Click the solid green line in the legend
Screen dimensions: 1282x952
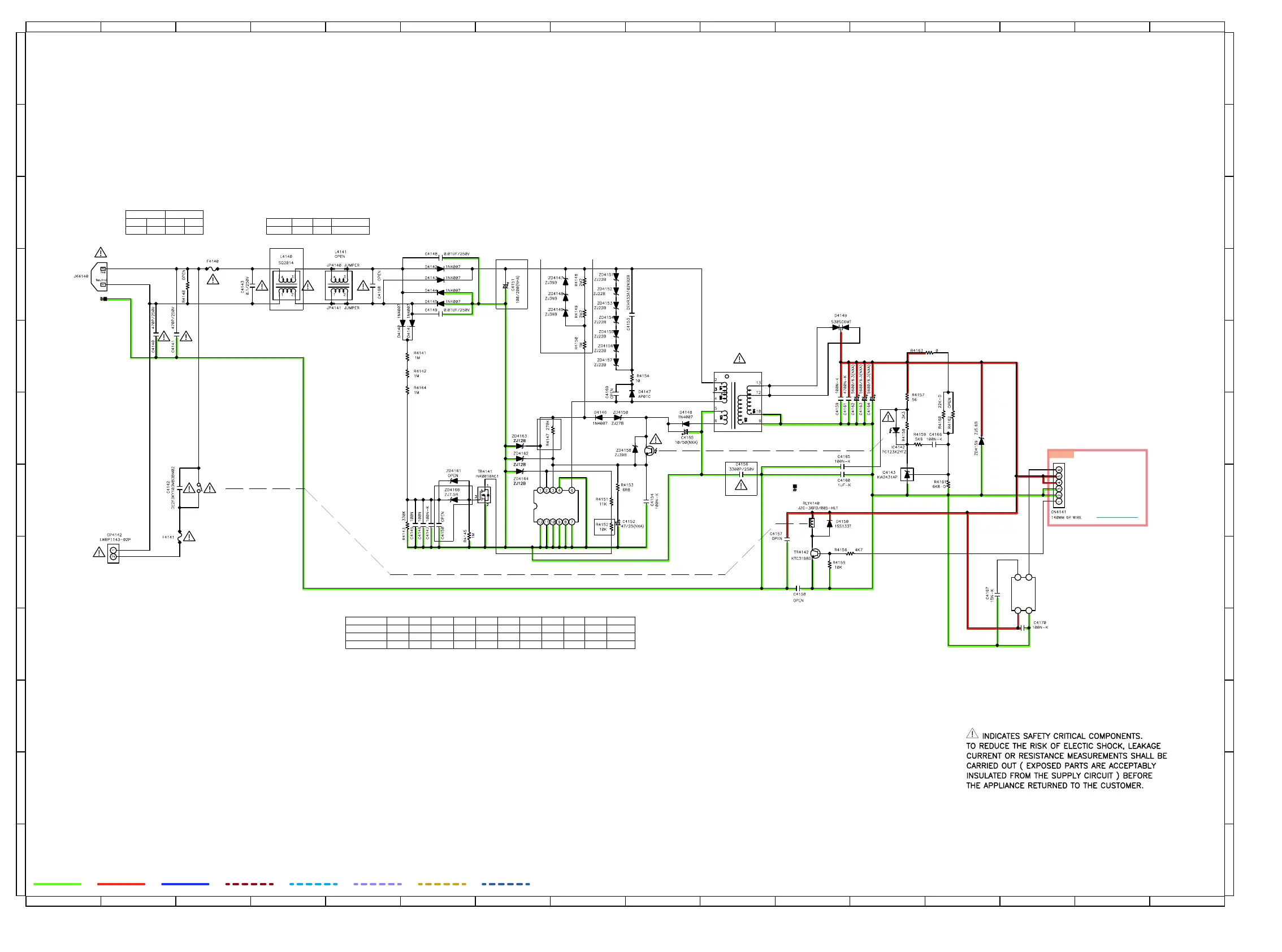point(57,884)
